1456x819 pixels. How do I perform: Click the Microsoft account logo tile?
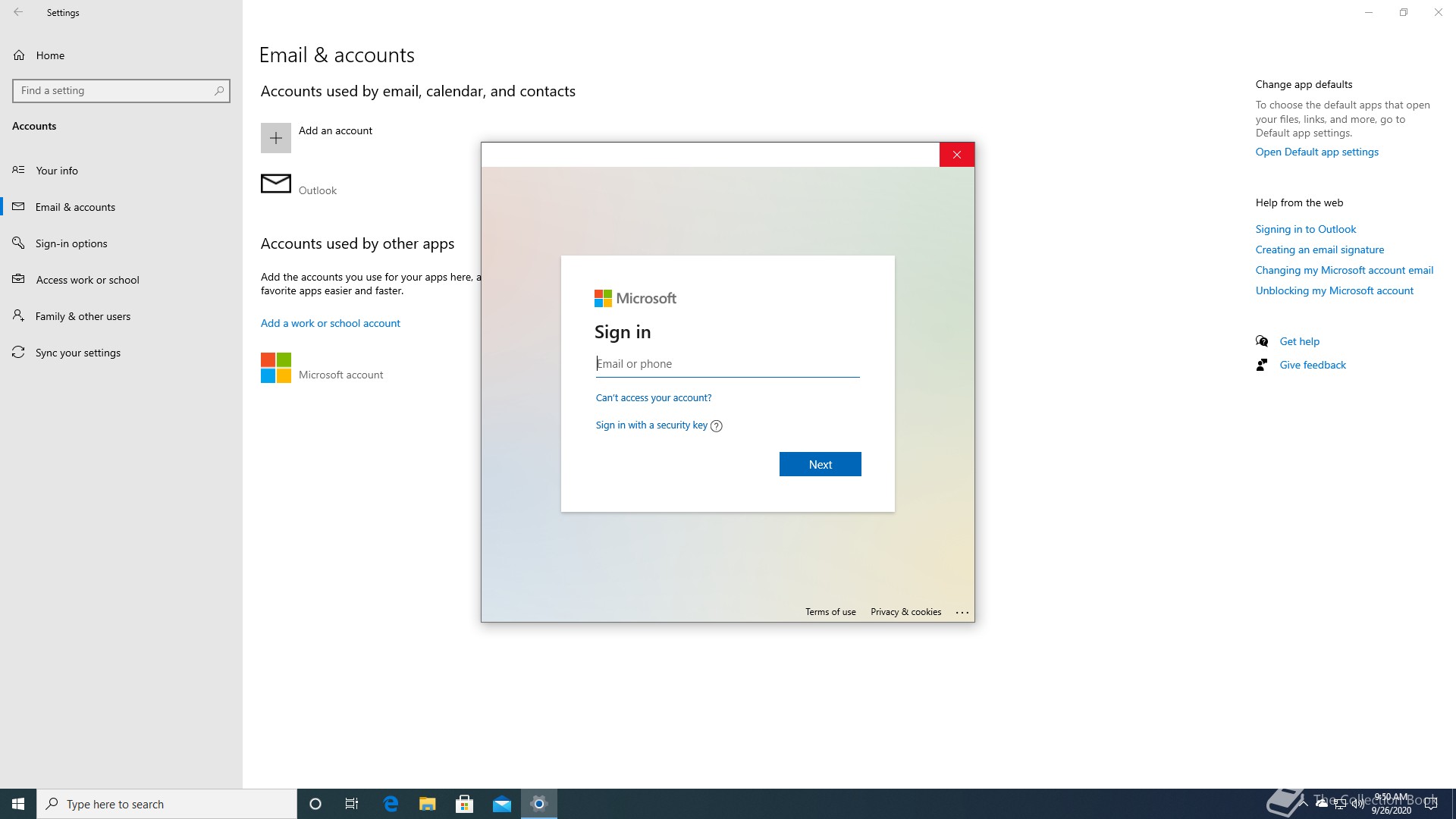pos(276,368)
